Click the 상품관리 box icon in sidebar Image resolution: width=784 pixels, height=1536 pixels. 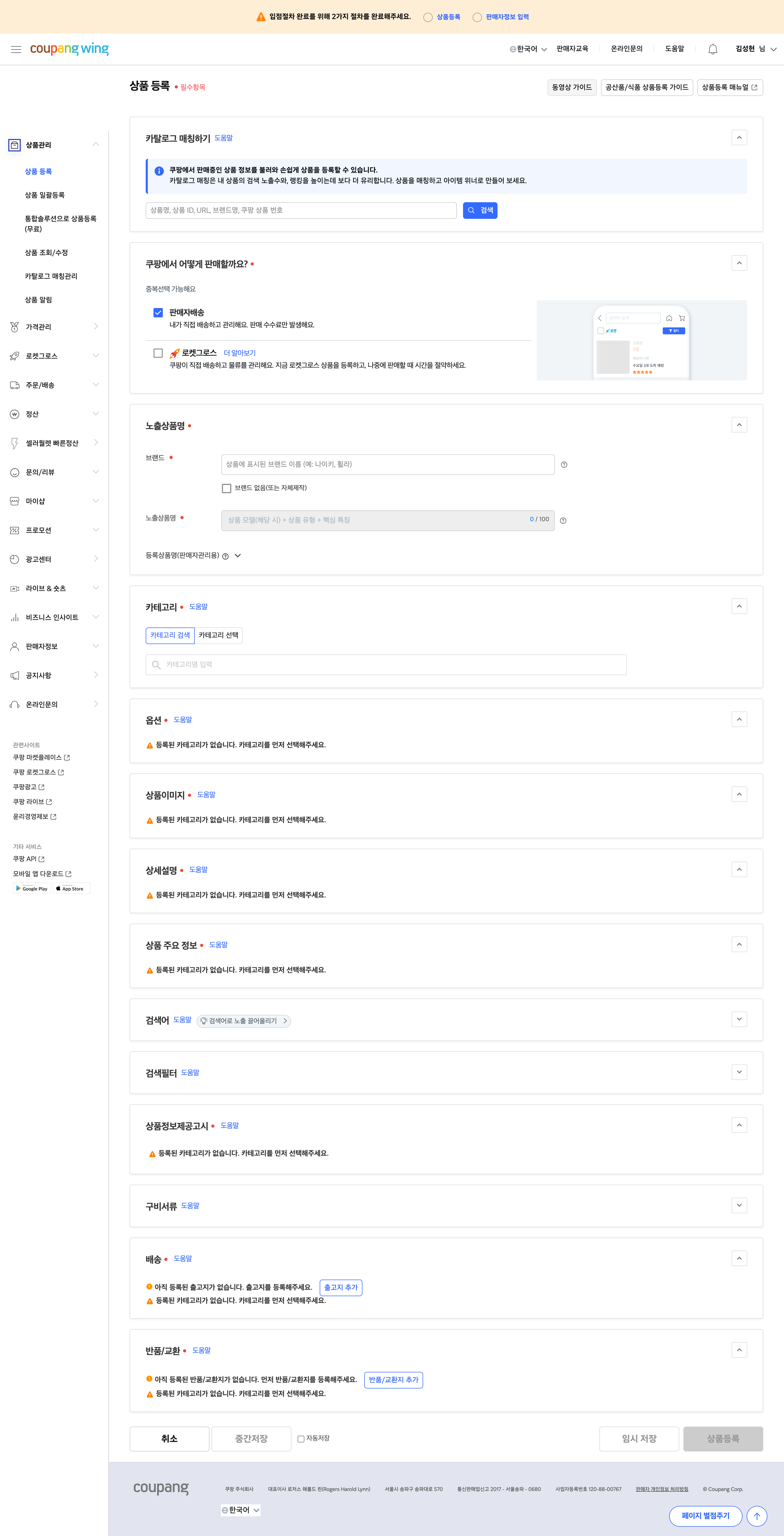pyautogui.click(x=14, y=145)
